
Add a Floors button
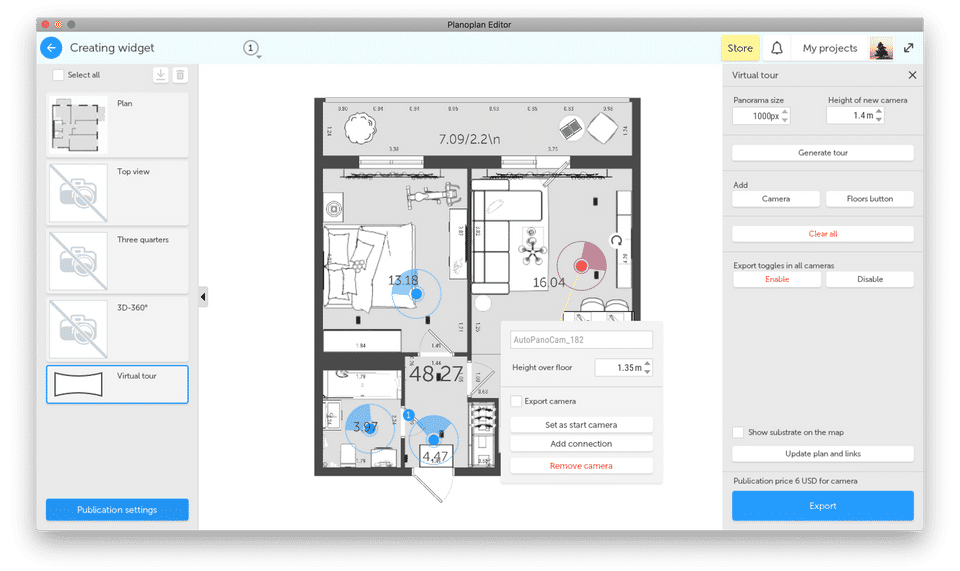869,198
